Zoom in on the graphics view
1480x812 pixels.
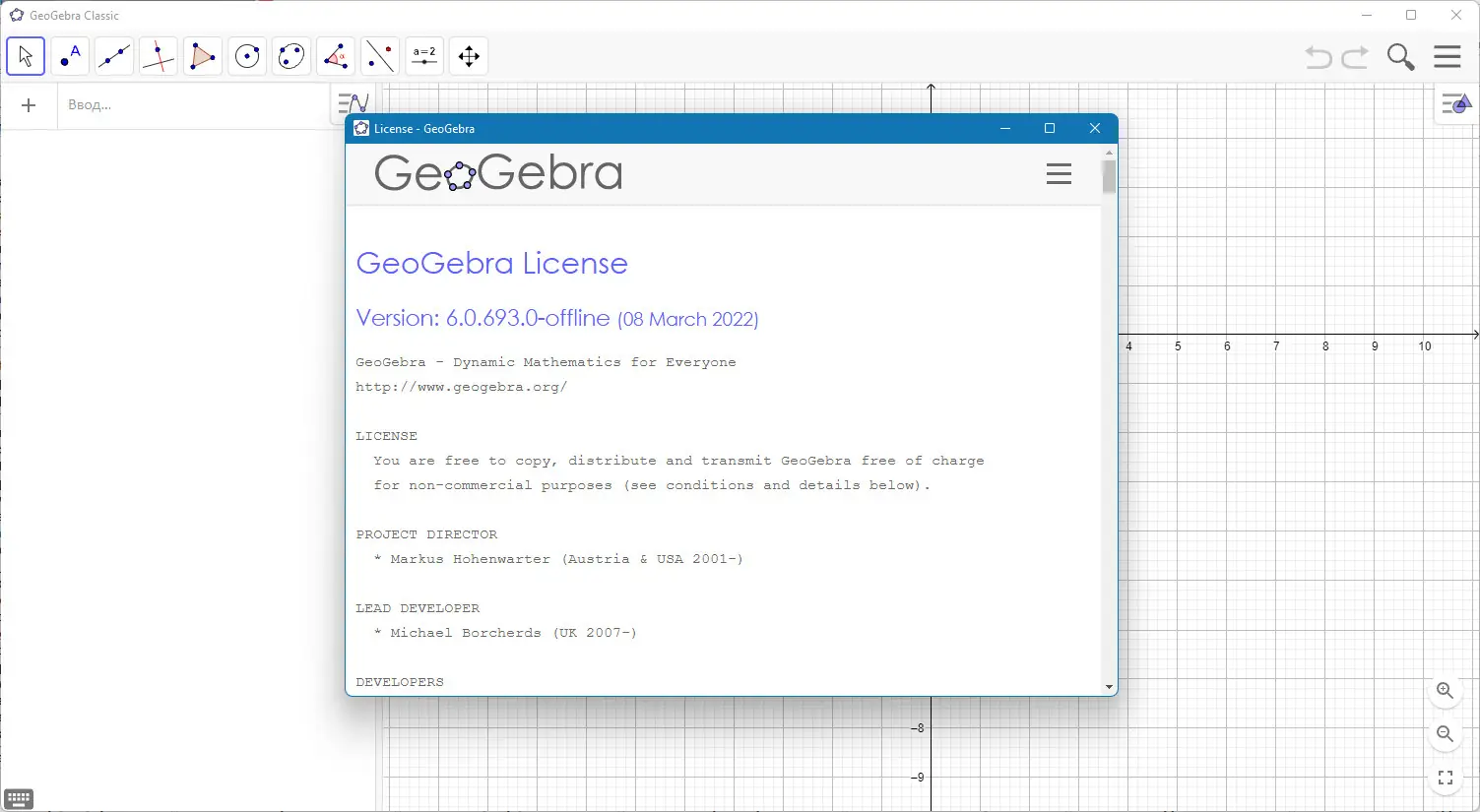point(1445,691)
